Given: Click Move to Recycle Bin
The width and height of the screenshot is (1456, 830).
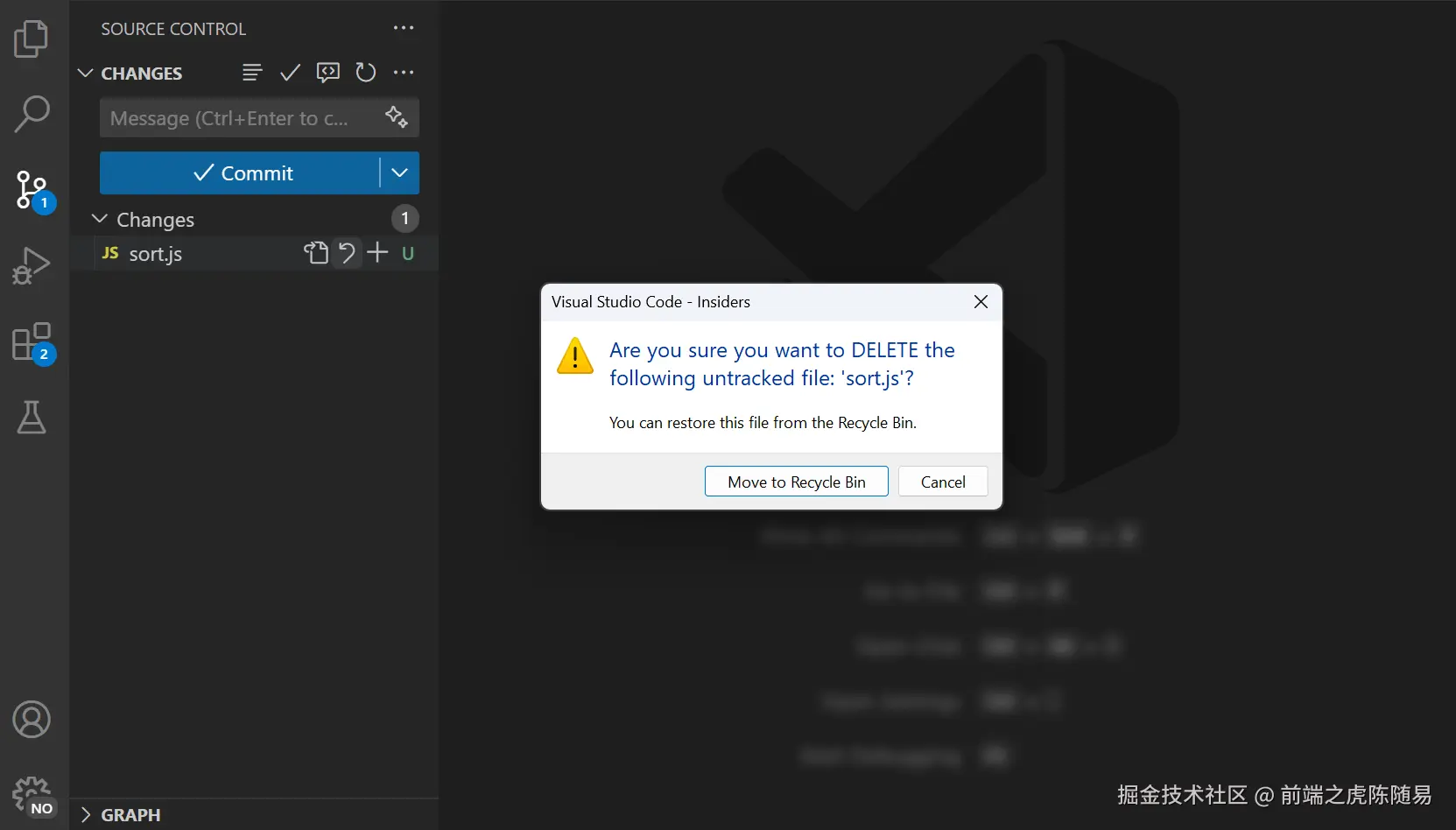Looking at the screenshot, I should click(x=797, y=482).
